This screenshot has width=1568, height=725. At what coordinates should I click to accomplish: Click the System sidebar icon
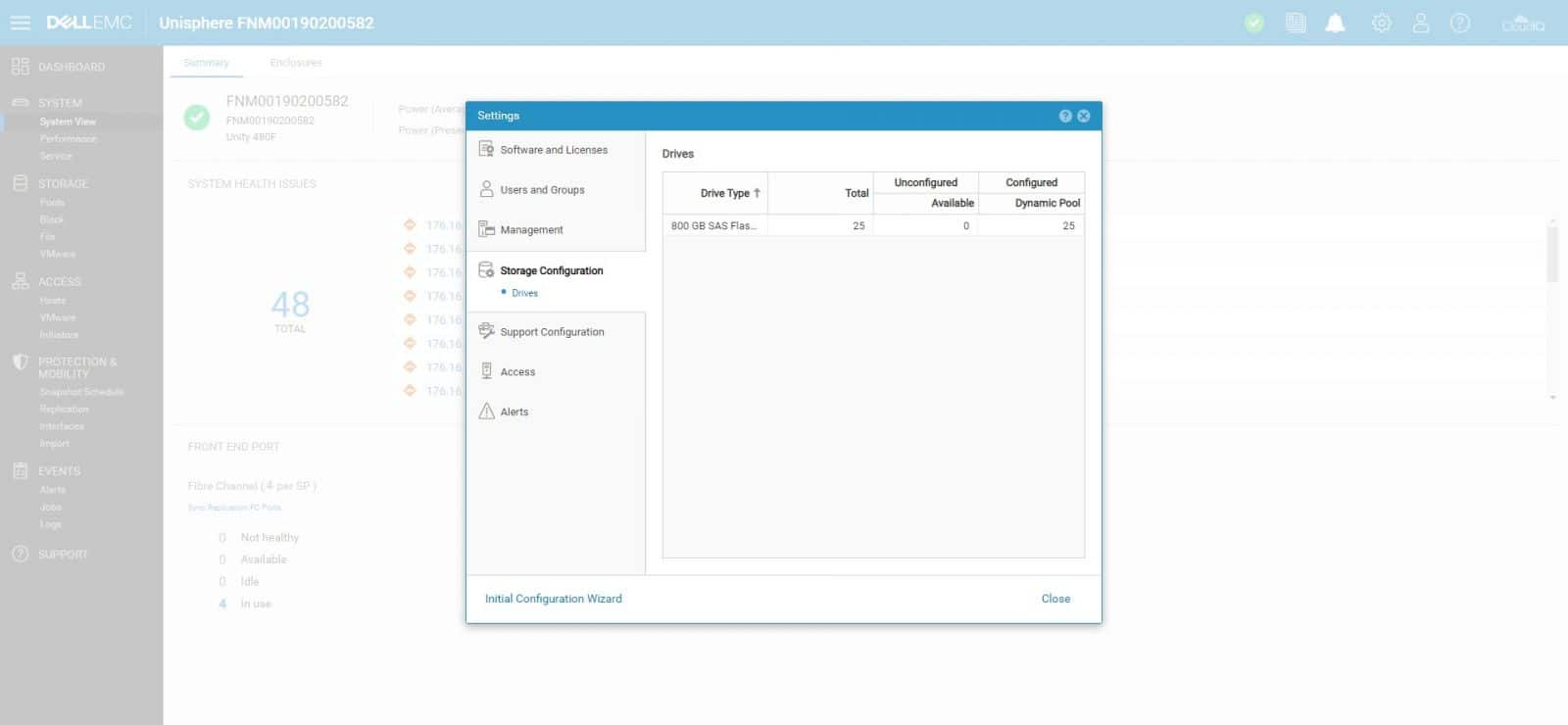[20, 102]
